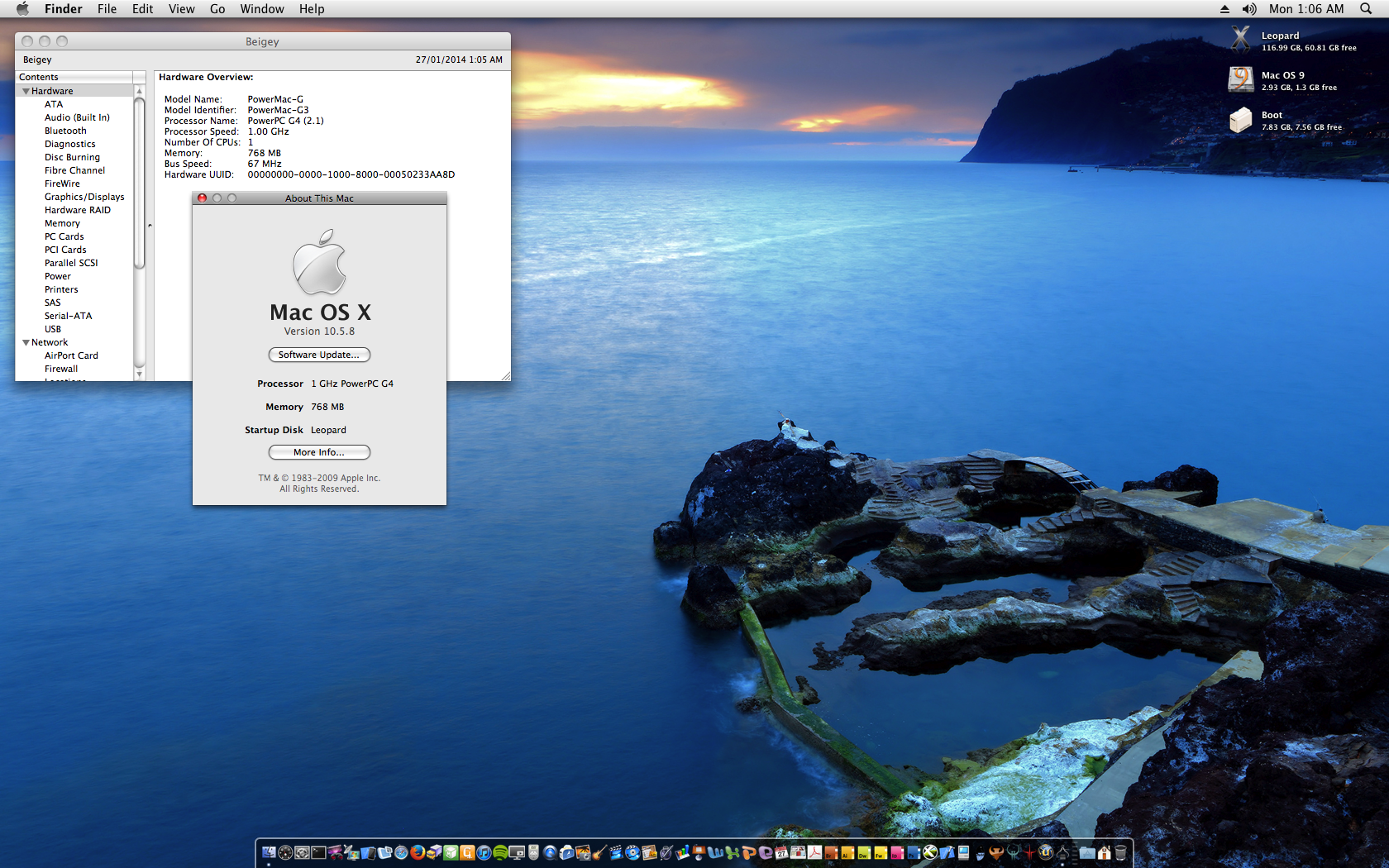Open Microsoft Word W icon in Dock
The width and height of the screenshot is (1389, 868).
(x=715, y=852)
